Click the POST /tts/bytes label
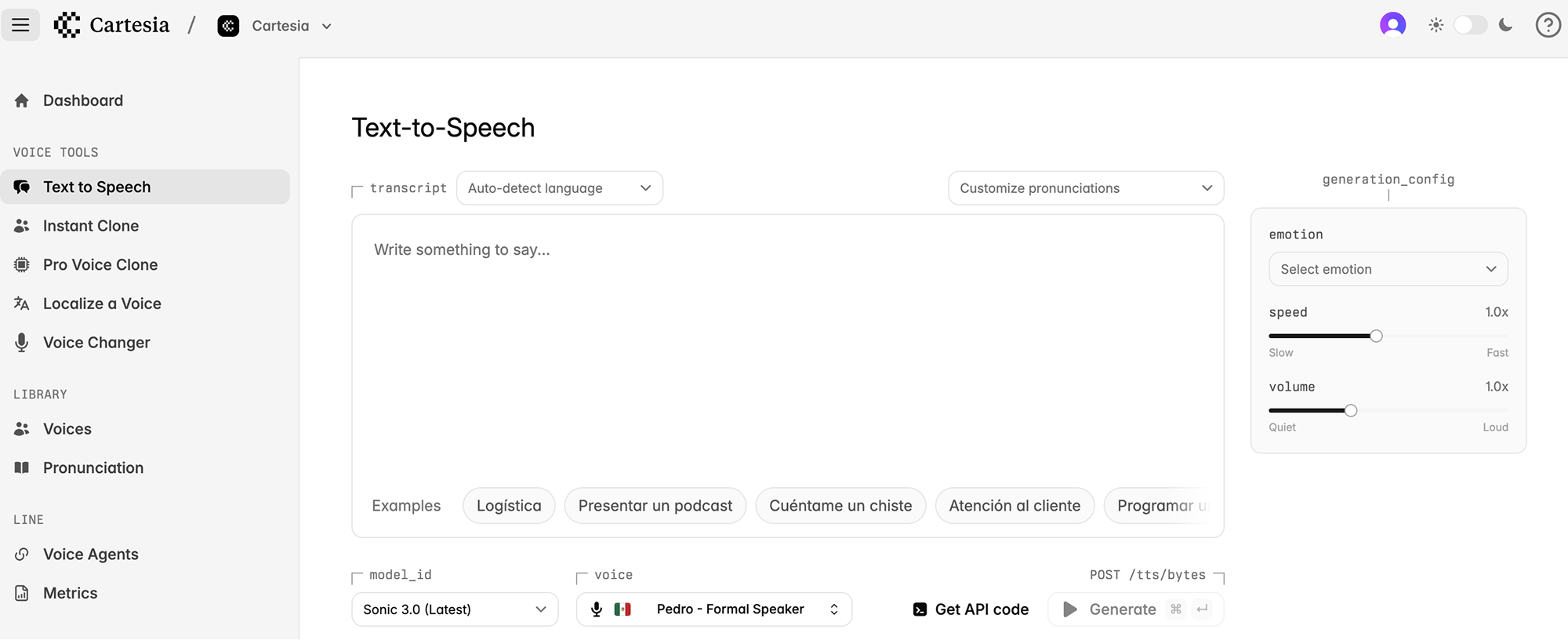1568x640 pixels. (x=1148, y=575)
